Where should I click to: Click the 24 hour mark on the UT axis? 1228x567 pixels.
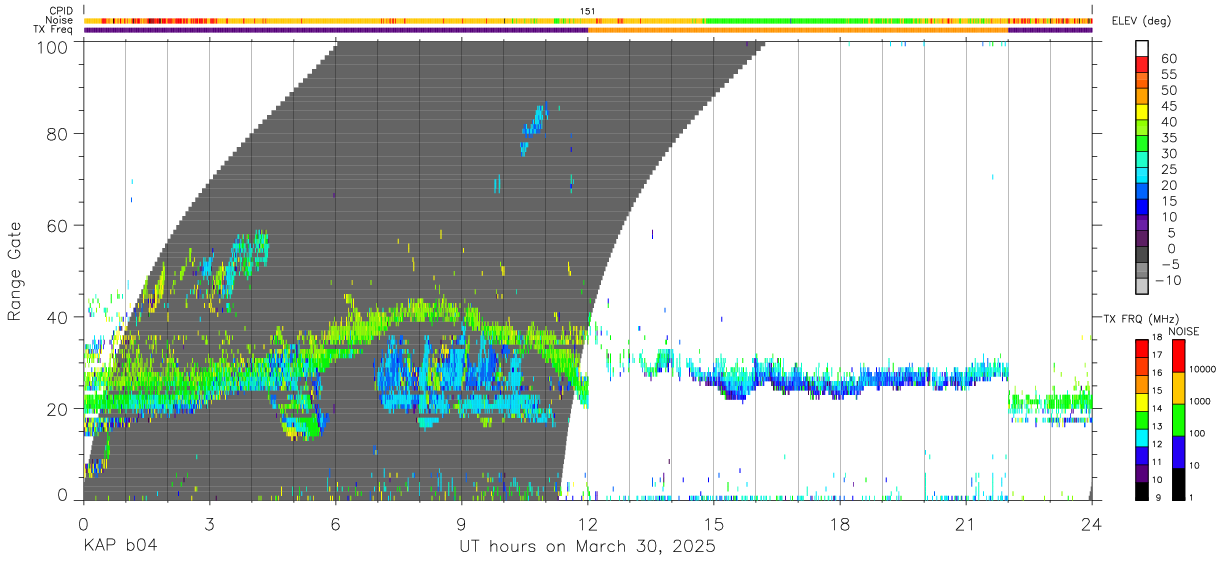1092,524
